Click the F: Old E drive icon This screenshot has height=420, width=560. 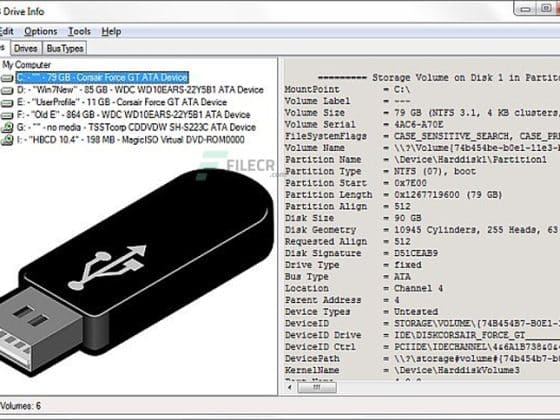7,115
